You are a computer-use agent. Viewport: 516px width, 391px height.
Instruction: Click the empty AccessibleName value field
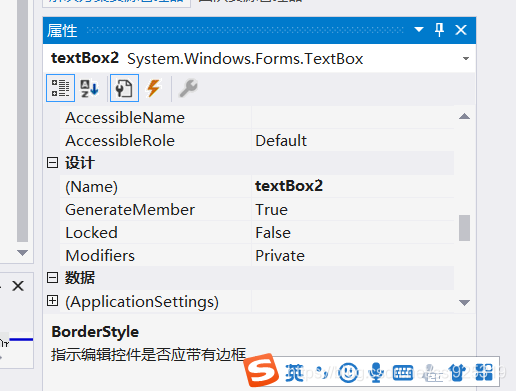[353, 118]
